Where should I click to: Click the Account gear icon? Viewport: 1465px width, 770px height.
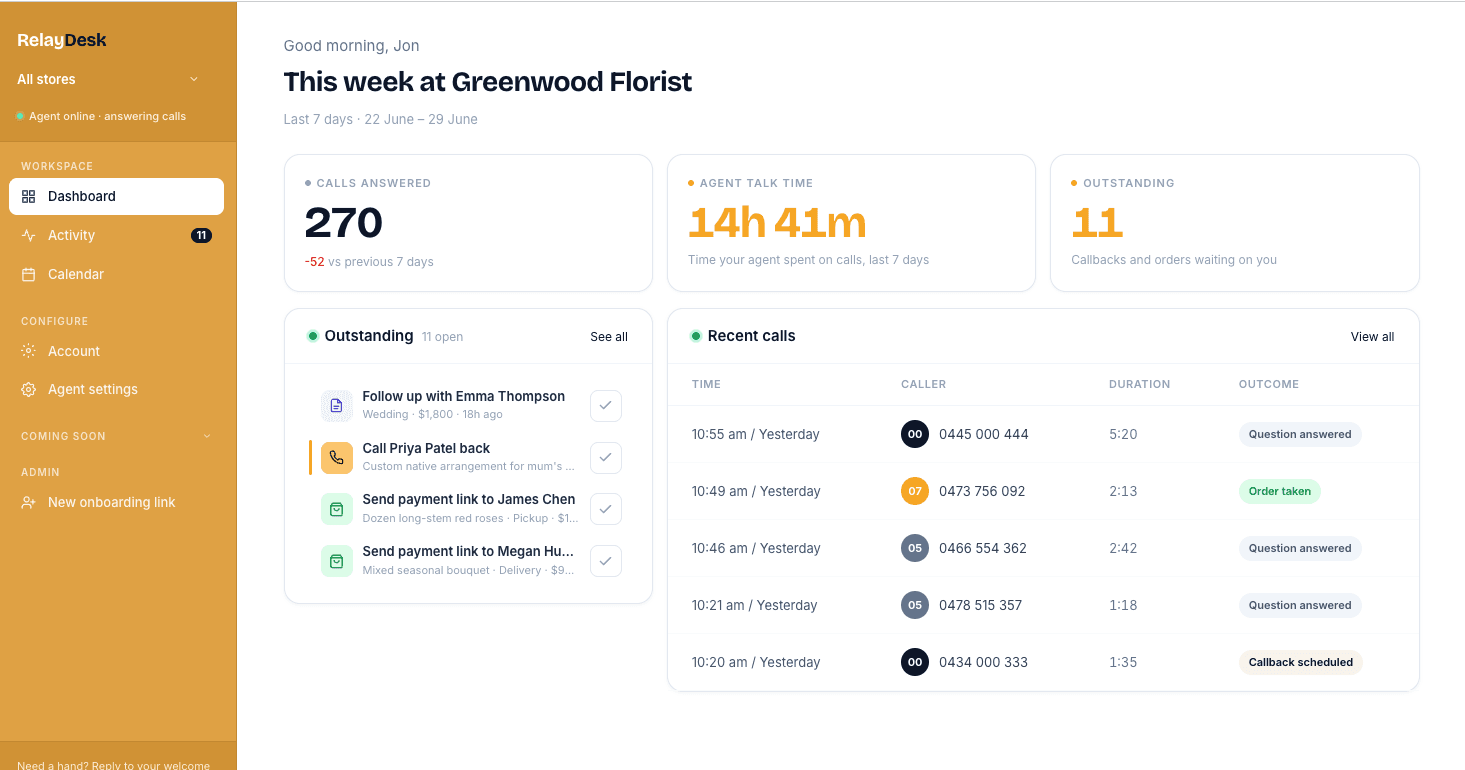point(28,351)
